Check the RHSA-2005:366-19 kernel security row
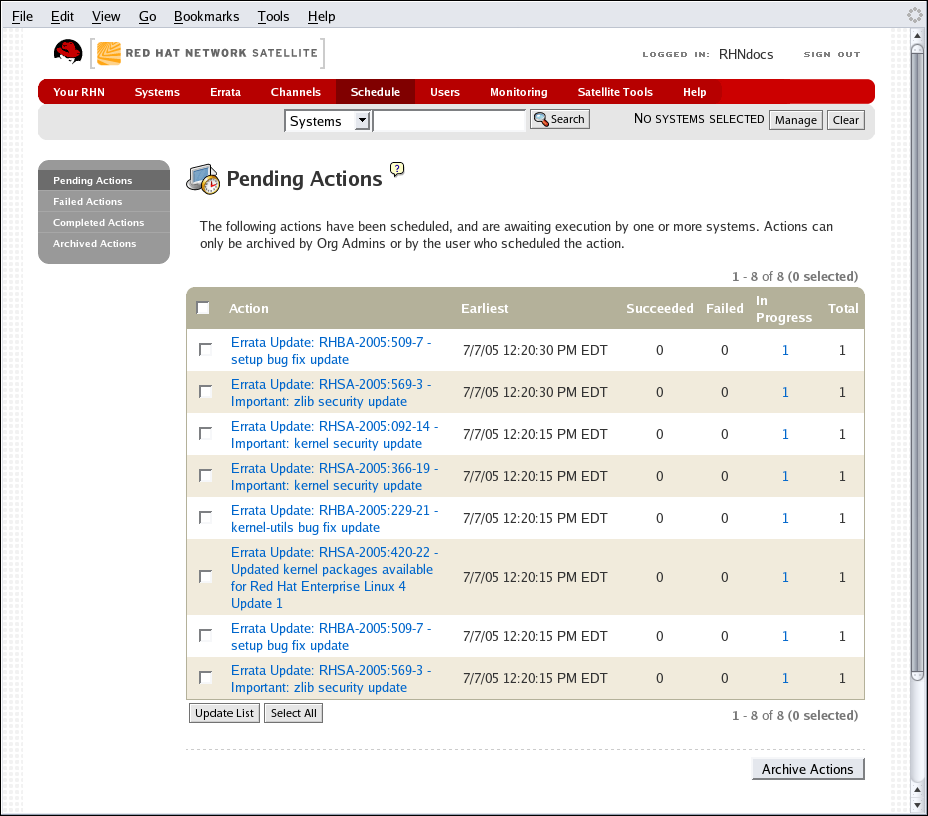The width and height of the screenshot is (928, 816). pos(205,476)
